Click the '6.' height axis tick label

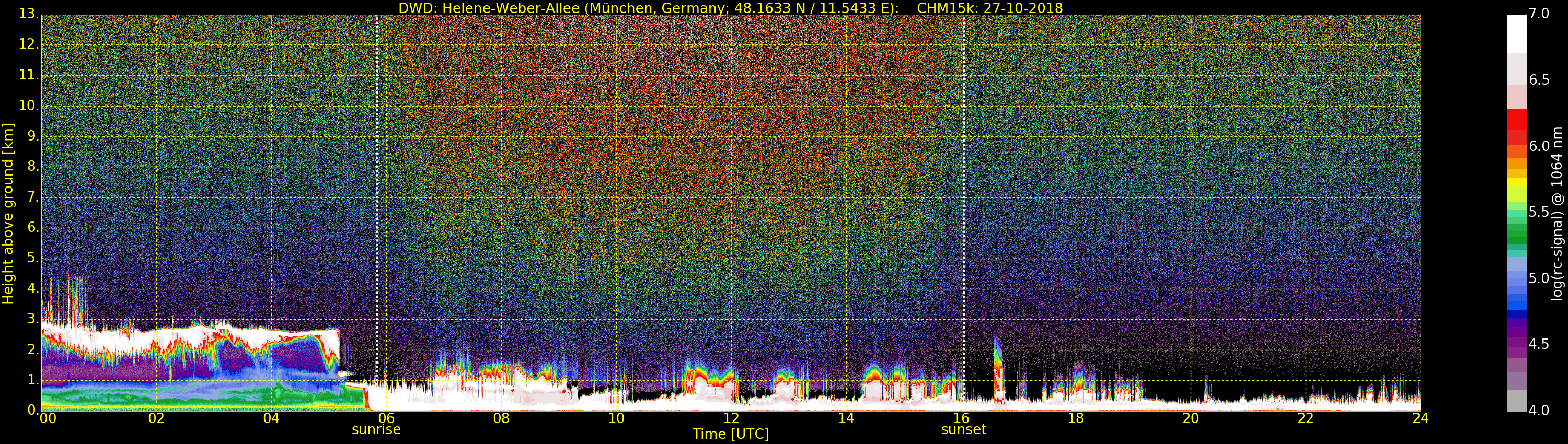[33, 227]
